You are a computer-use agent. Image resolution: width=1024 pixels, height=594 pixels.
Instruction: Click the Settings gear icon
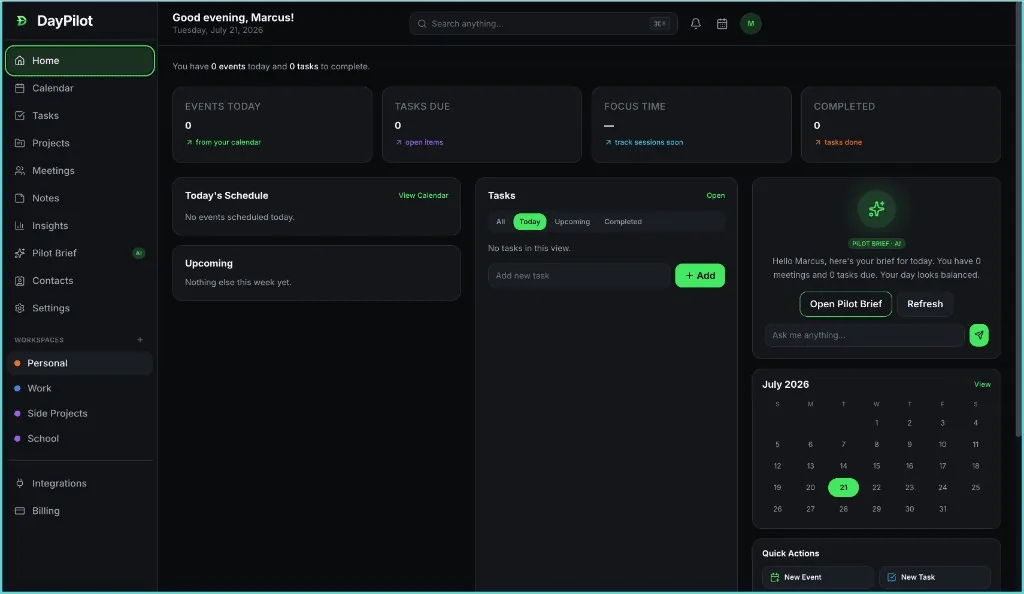tap(20, 308)
